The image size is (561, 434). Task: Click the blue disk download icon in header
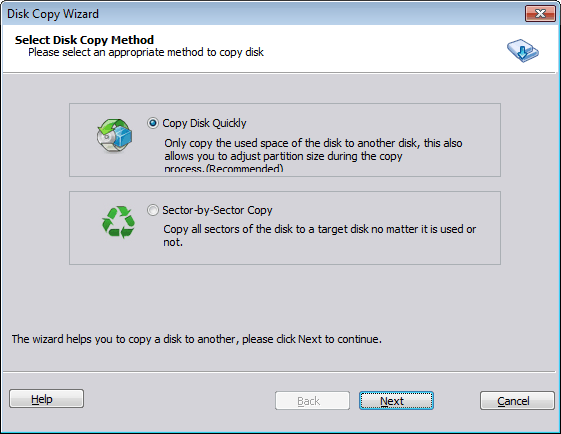pos(523,50)
